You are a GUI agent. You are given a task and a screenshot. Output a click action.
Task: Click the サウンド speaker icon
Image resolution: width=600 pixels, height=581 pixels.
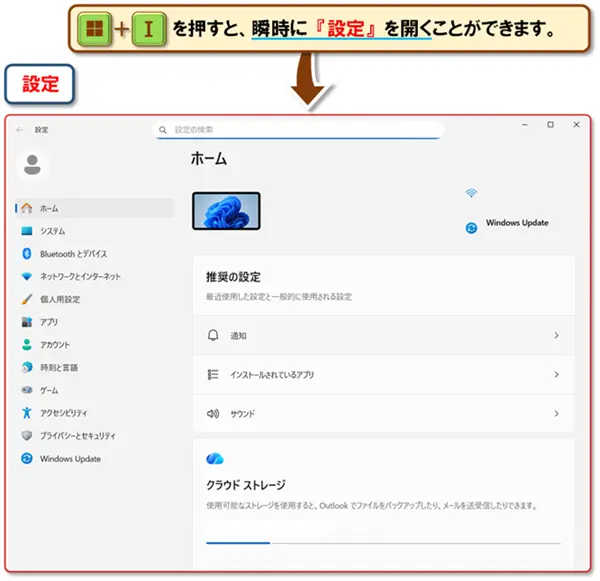pyautogui.click(x=213, y=413)
